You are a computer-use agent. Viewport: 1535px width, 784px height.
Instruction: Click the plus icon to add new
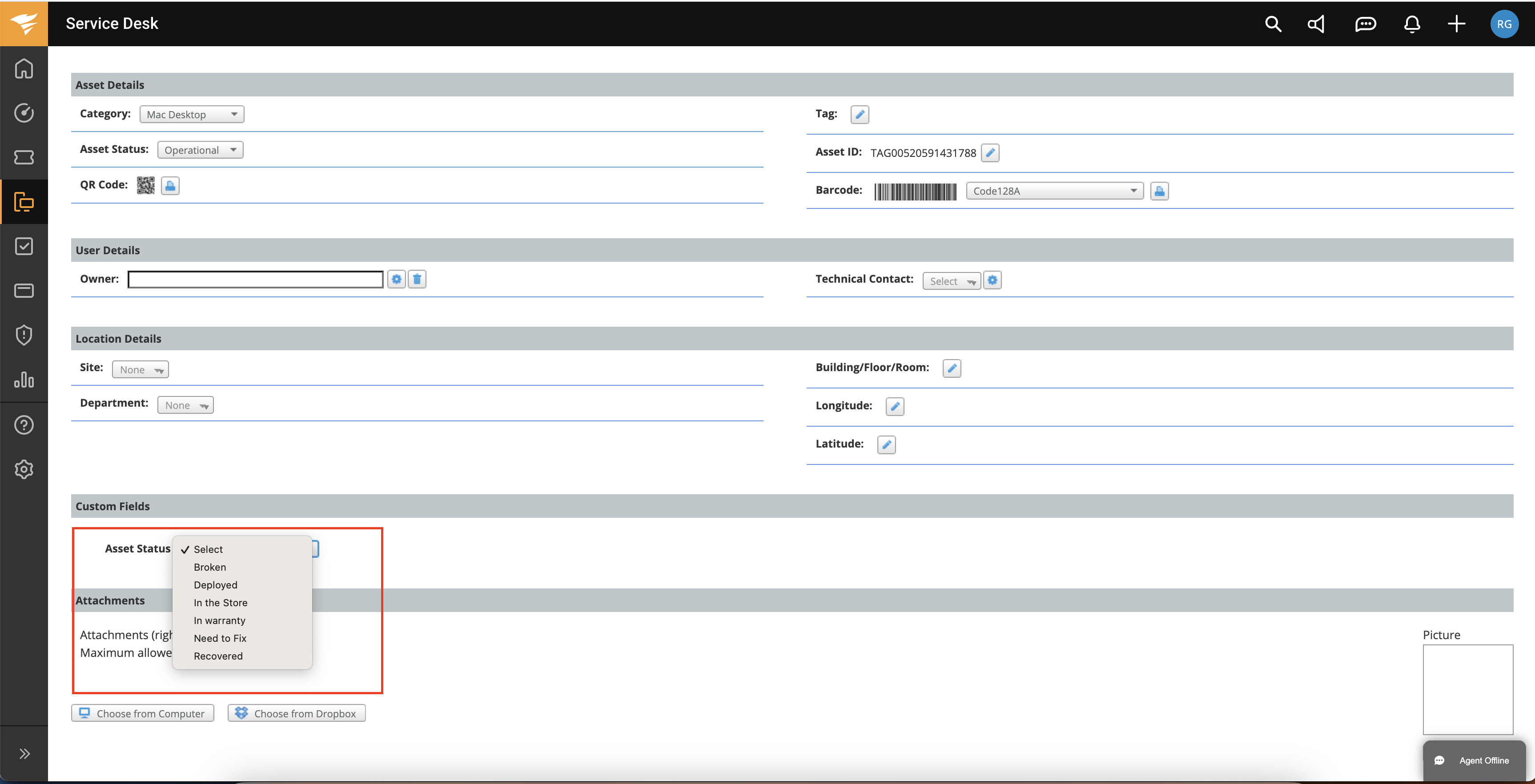(1456, 24)
